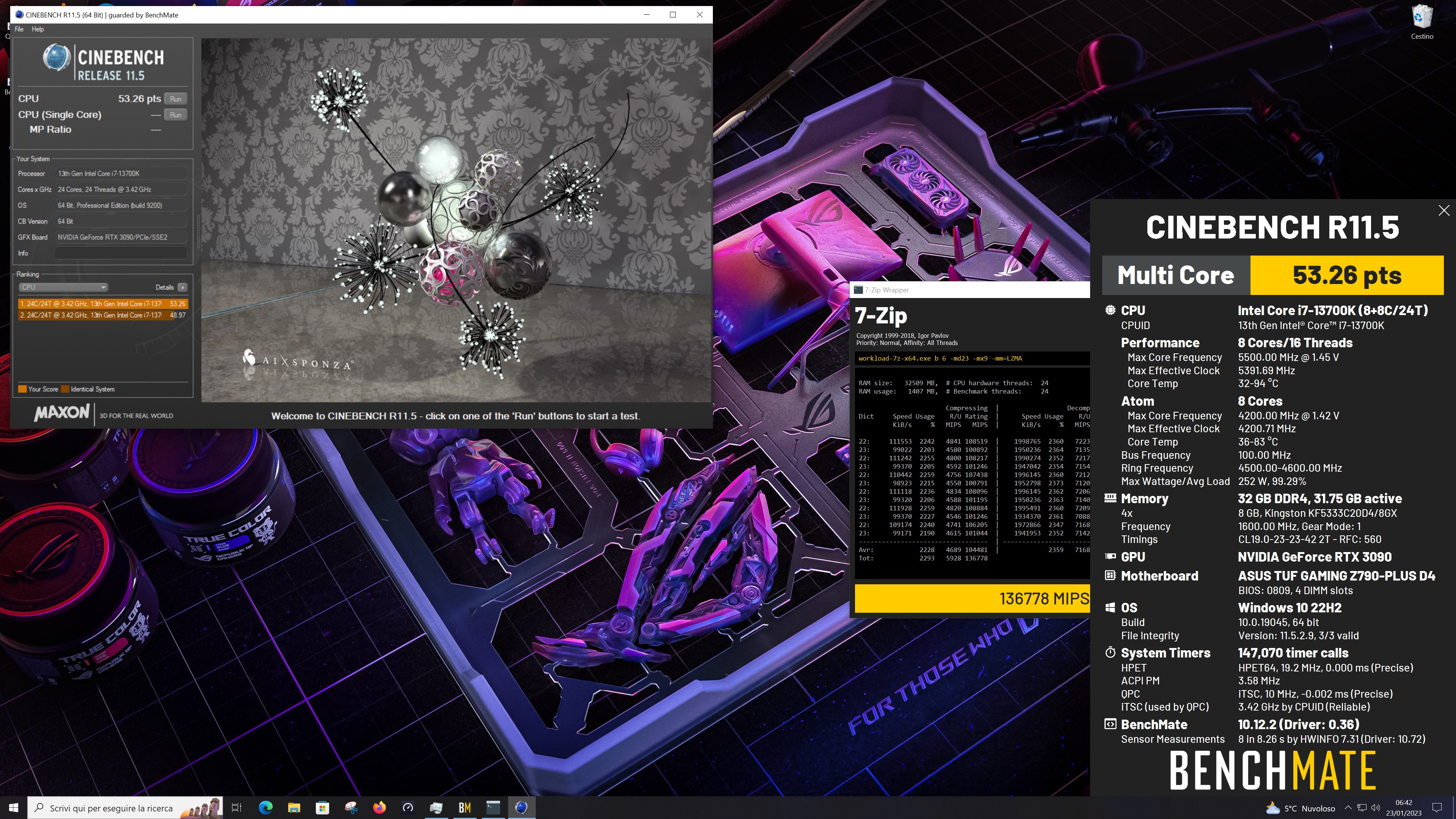The image size is (1456, 819).
Task: Open Task View from the taskbar
Action: [237, 808]
